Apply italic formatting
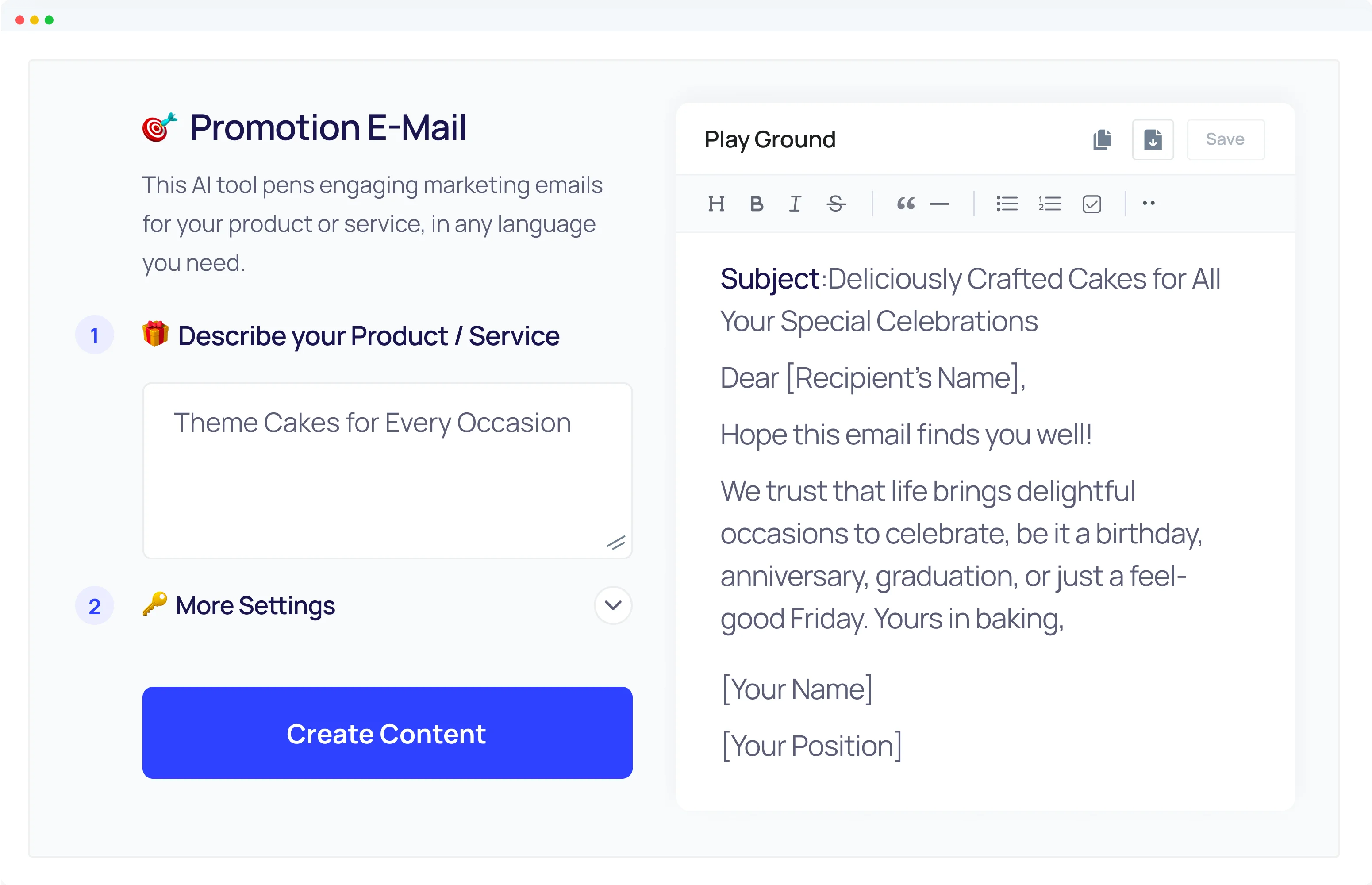Screen dimensions: 1372x885 coord(795,204)
